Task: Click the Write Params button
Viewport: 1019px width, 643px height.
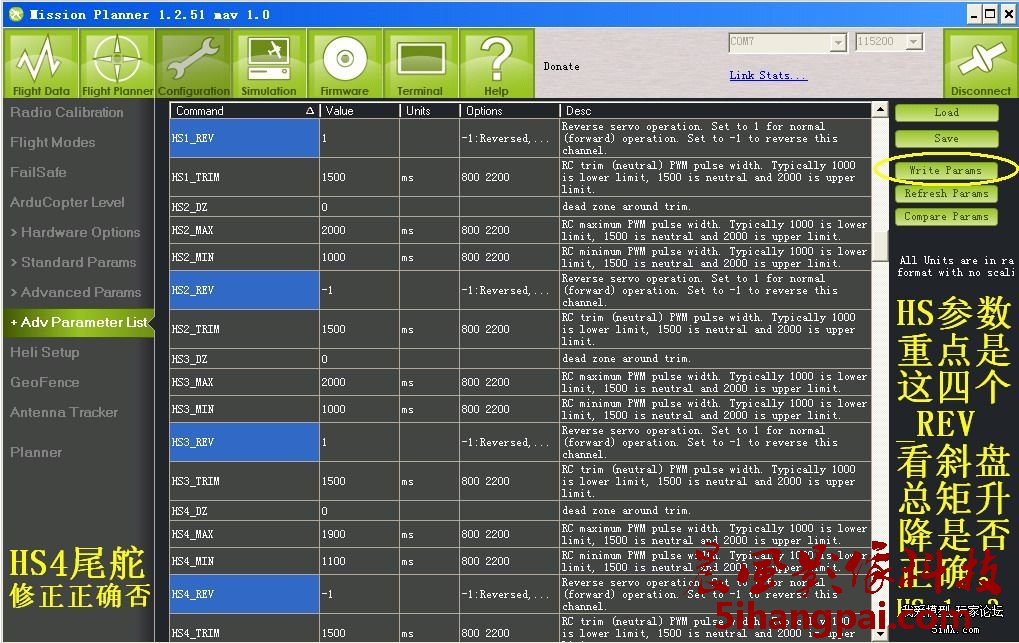Action: (946, 170)
